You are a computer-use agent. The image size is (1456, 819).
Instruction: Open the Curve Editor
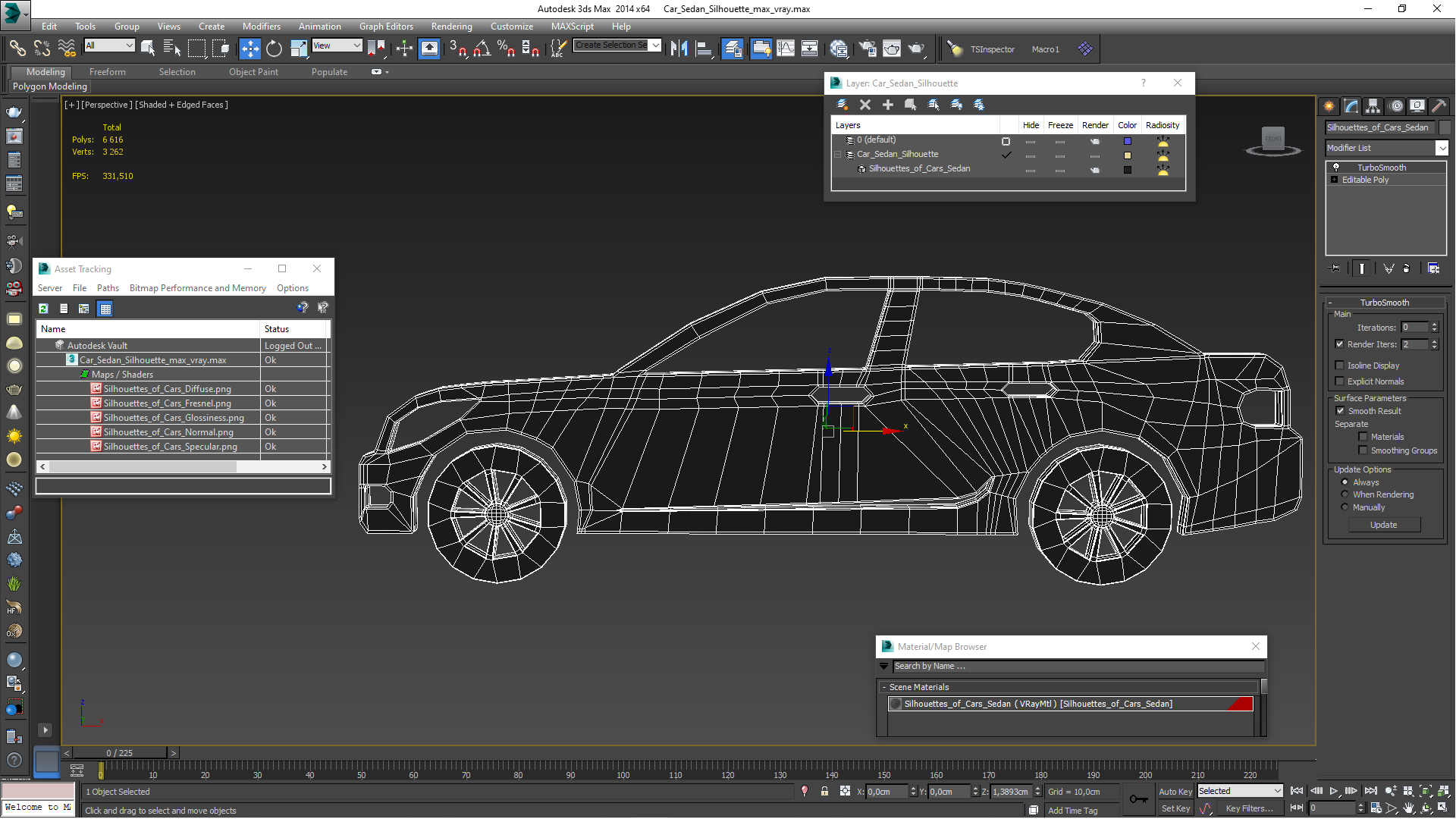[786, 49]
